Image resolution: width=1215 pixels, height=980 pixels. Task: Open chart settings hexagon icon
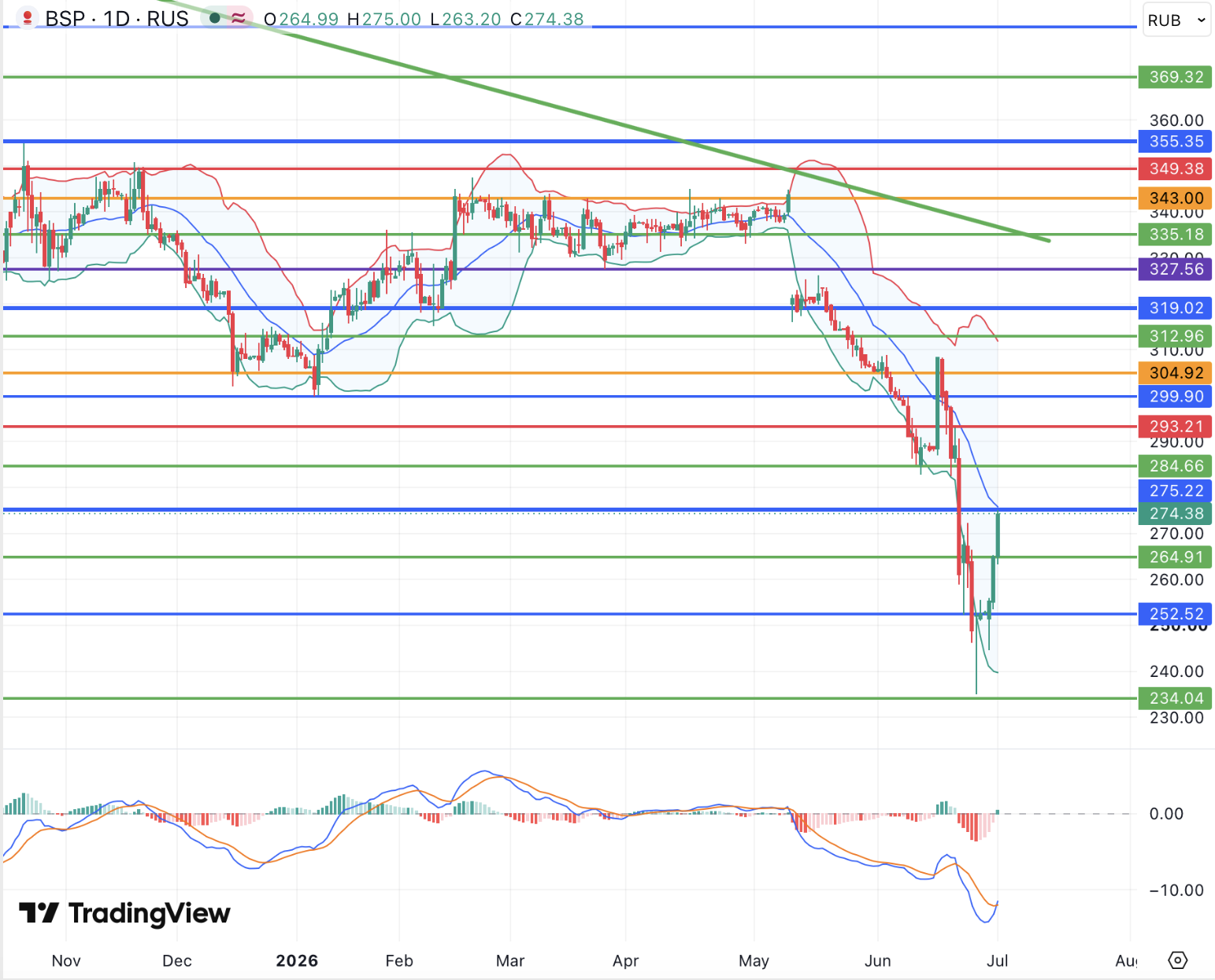(x=1177, y=960)
